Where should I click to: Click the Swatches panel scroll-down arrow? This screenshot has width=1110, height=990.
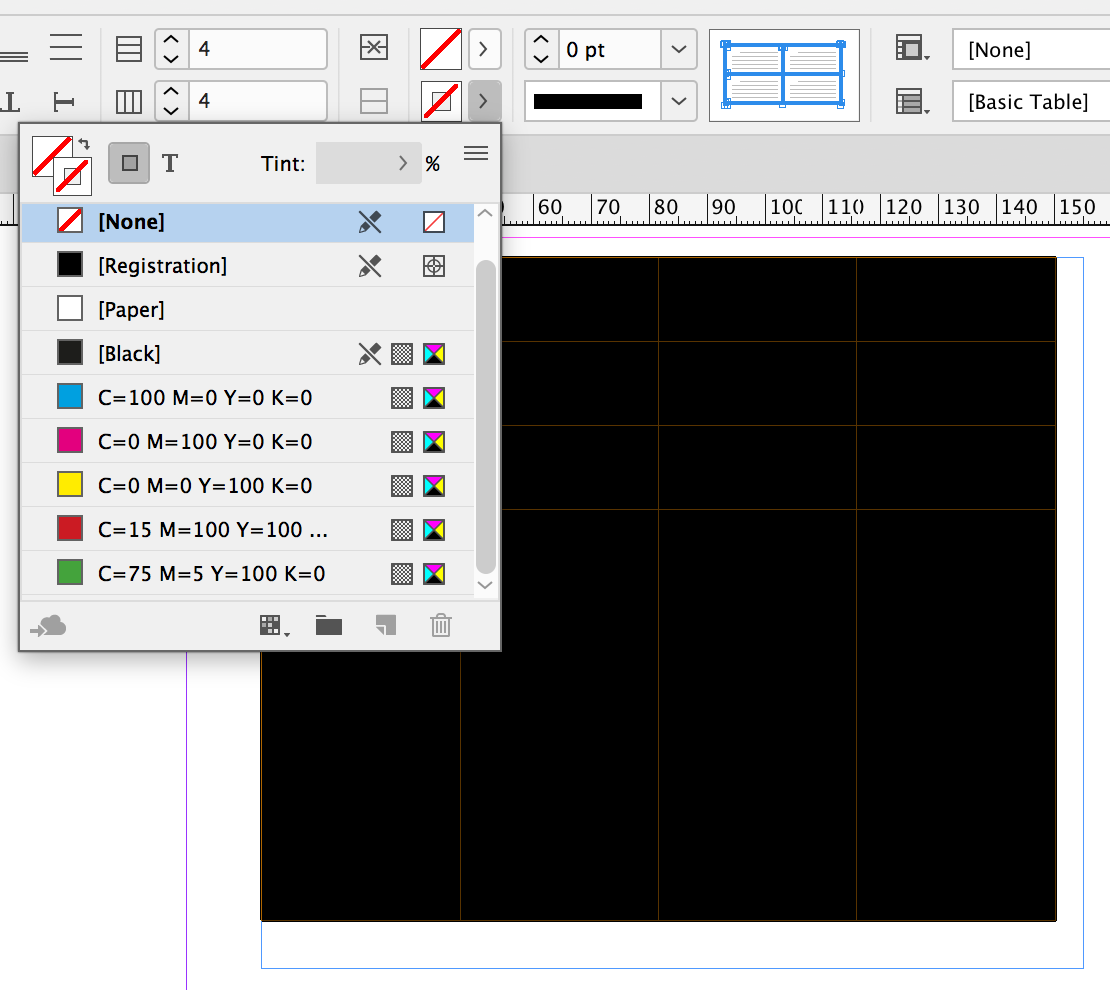coord(485,585)
